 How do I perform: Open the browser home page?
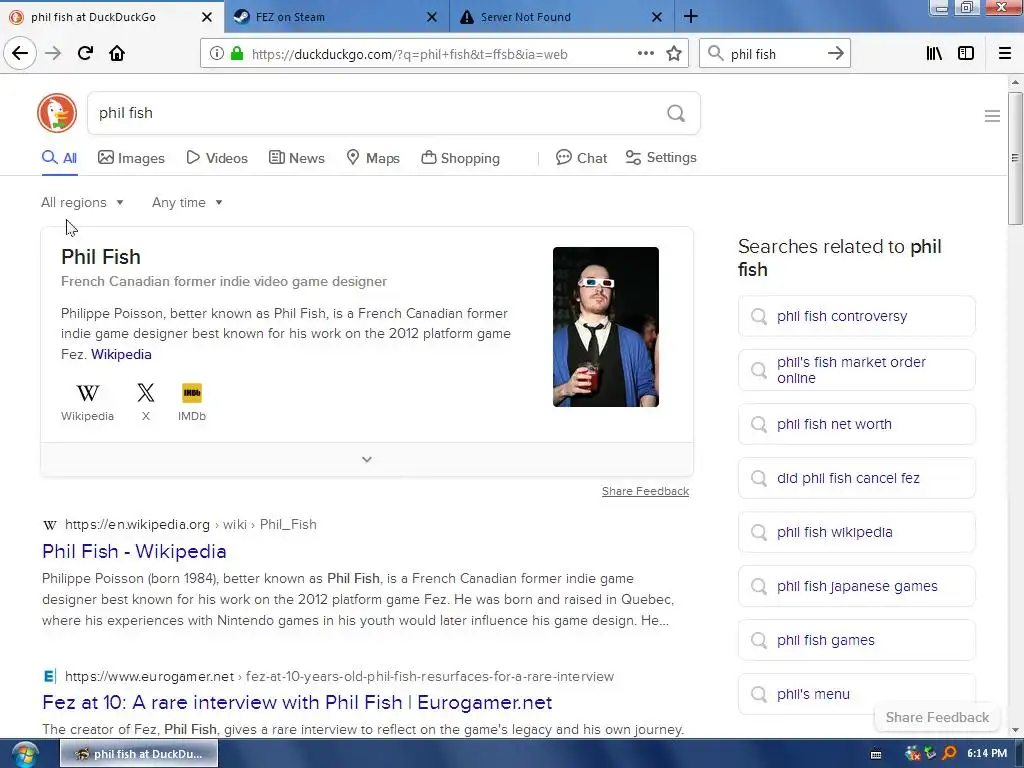click(x=117, y=53)
